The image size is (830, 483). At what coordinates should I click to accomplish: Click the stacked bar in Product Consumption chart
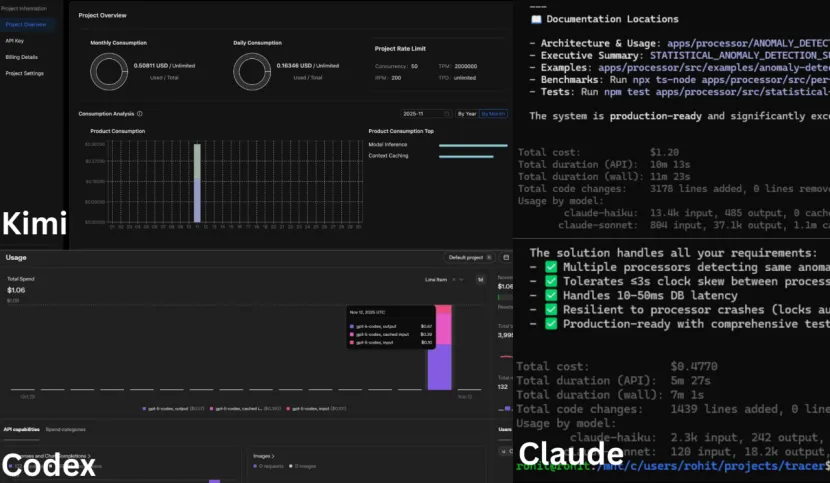197,184
